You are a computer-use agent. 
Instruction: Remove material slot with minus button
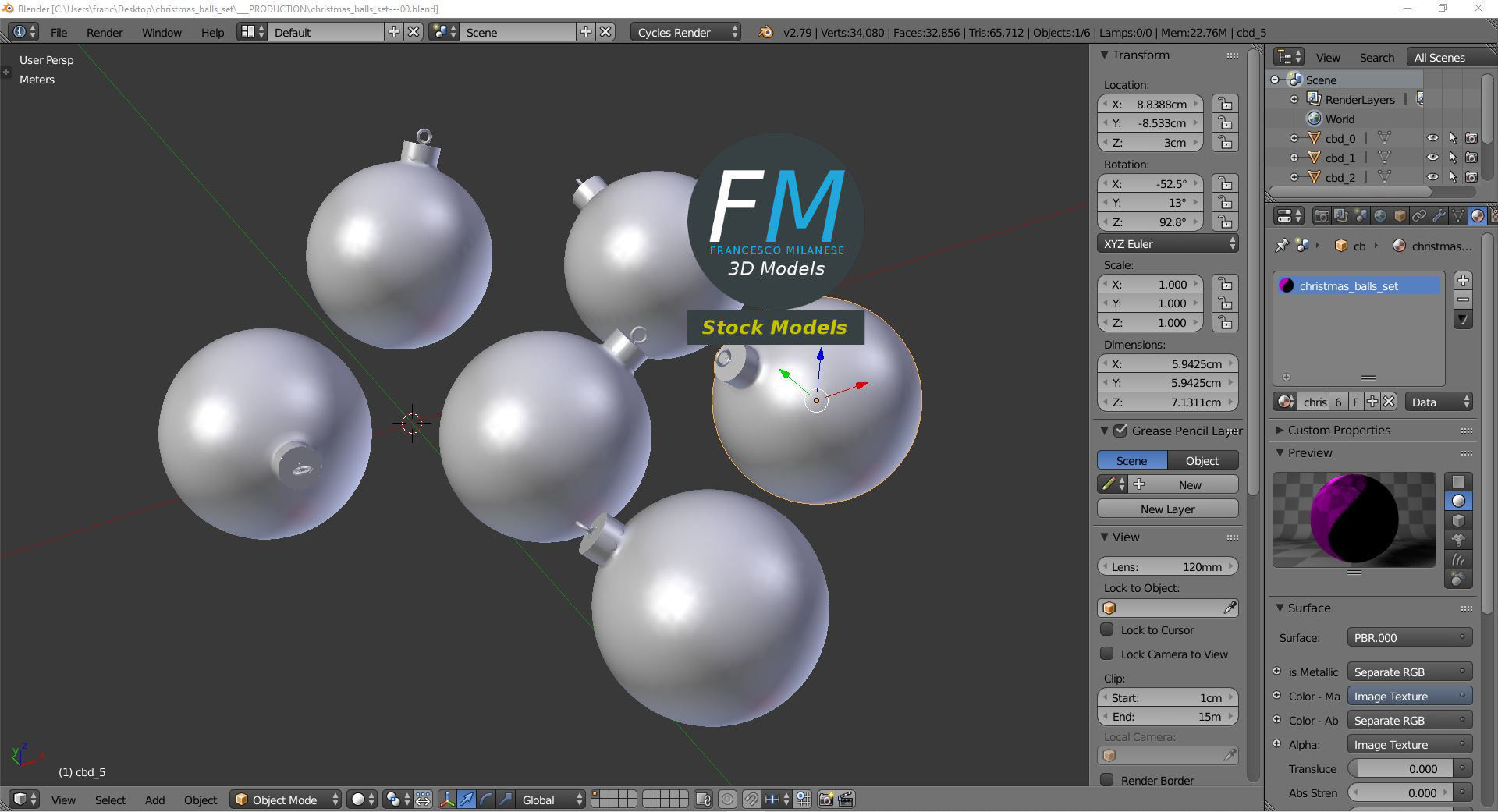click(1463, 300)
